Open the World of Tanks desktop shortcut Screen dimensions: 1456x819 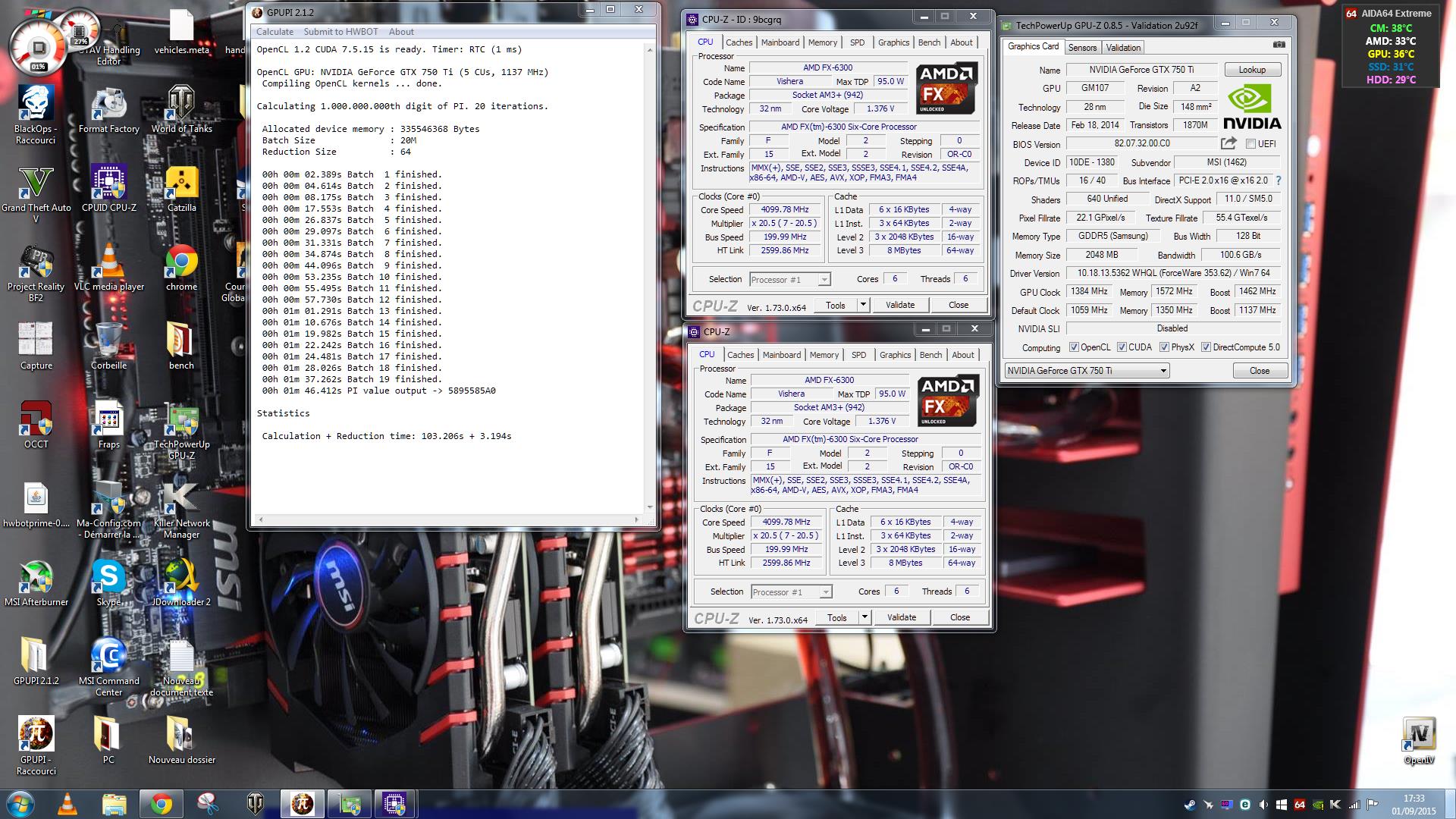[181, 109]
